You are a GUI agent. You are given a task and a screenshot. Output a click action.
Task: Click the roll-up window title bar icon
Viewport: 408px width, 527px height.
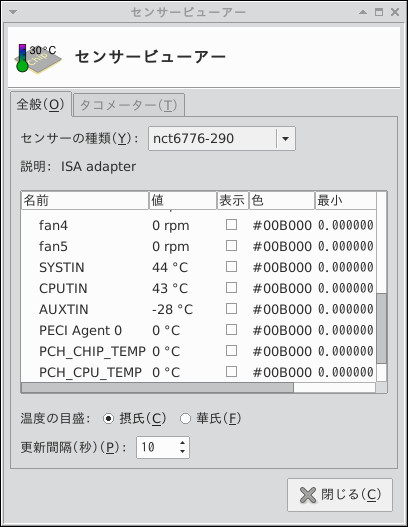(x=363, y=12)
